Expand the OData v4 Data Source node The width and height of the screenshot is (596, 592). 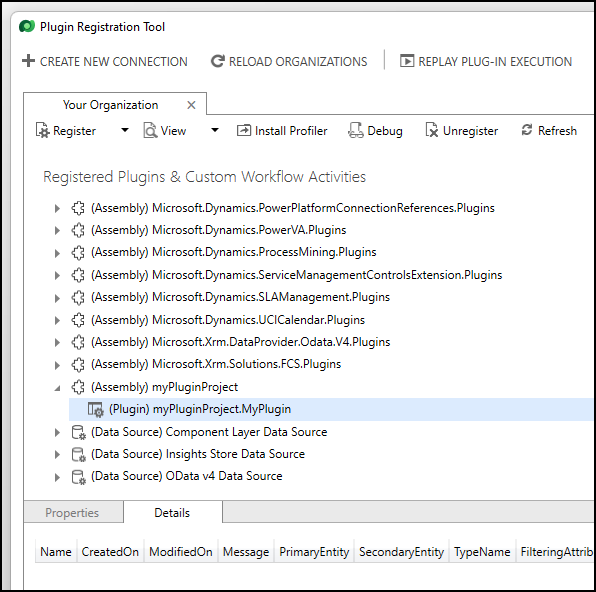57,477
